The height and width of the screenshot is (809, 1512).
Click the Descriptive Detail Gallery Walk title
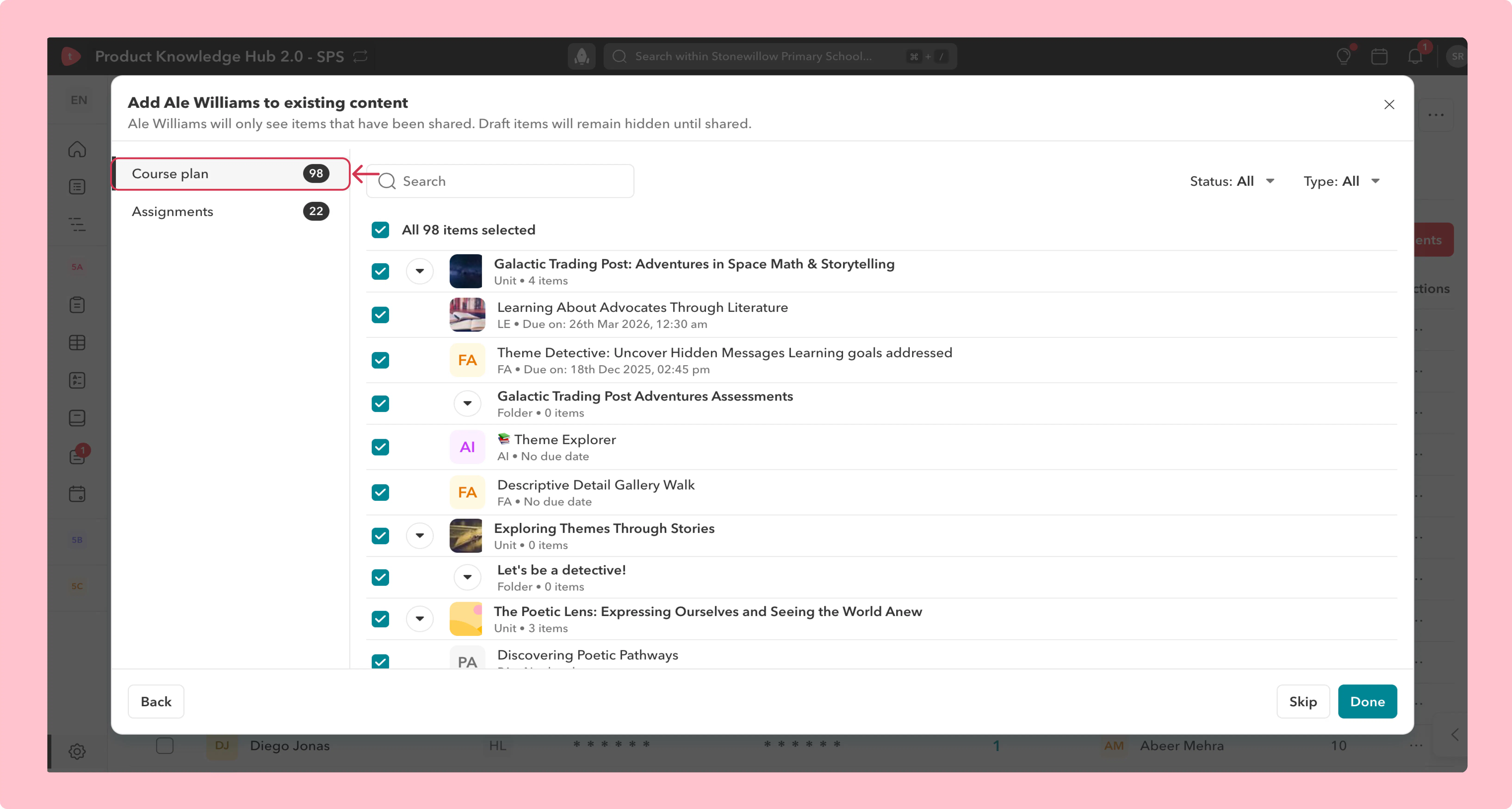[x=596, y=485]
